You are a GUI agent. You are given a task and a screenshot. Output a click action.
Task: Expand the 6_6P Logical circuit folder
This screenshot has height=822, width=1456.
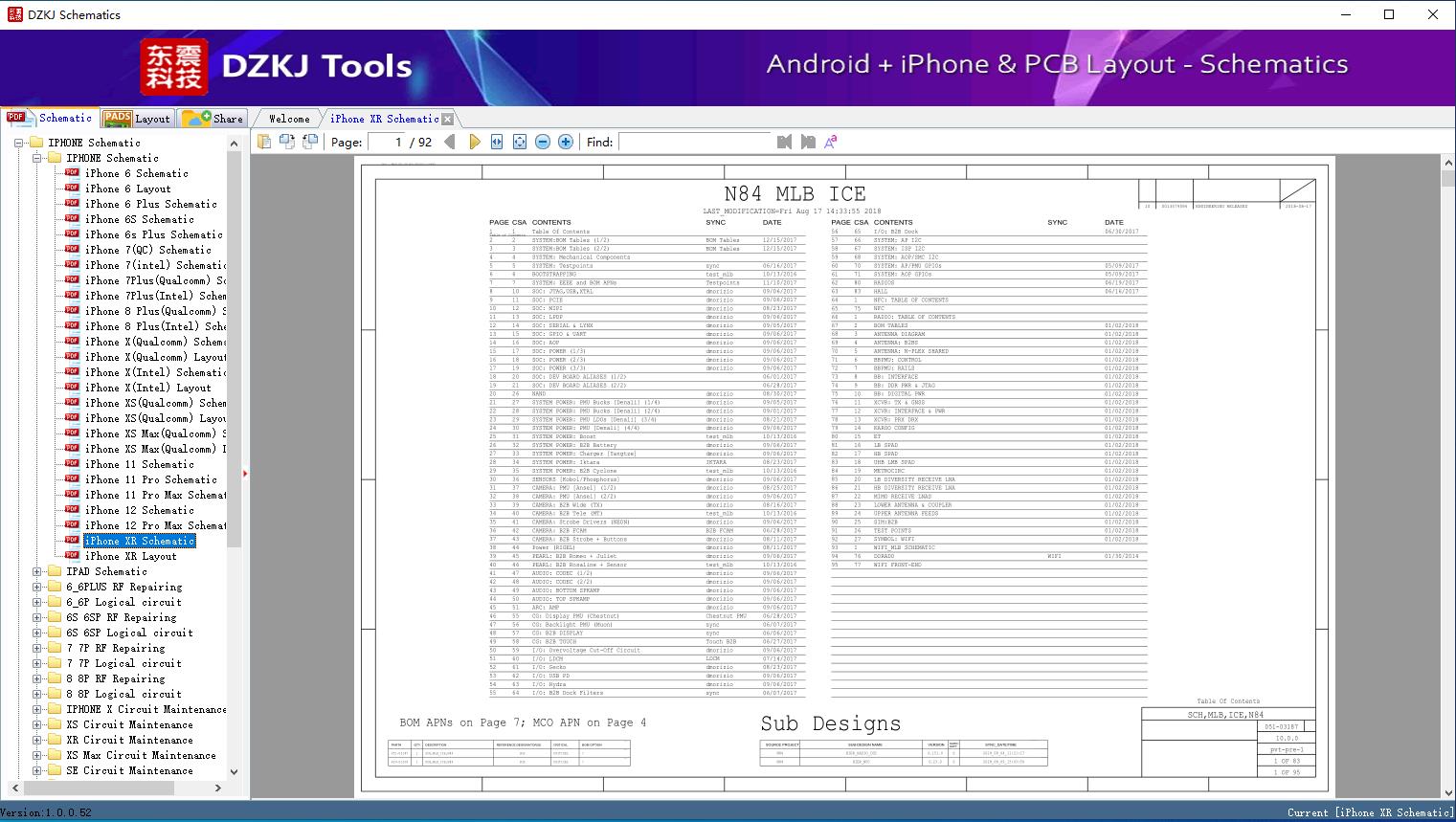coord(37,602)
